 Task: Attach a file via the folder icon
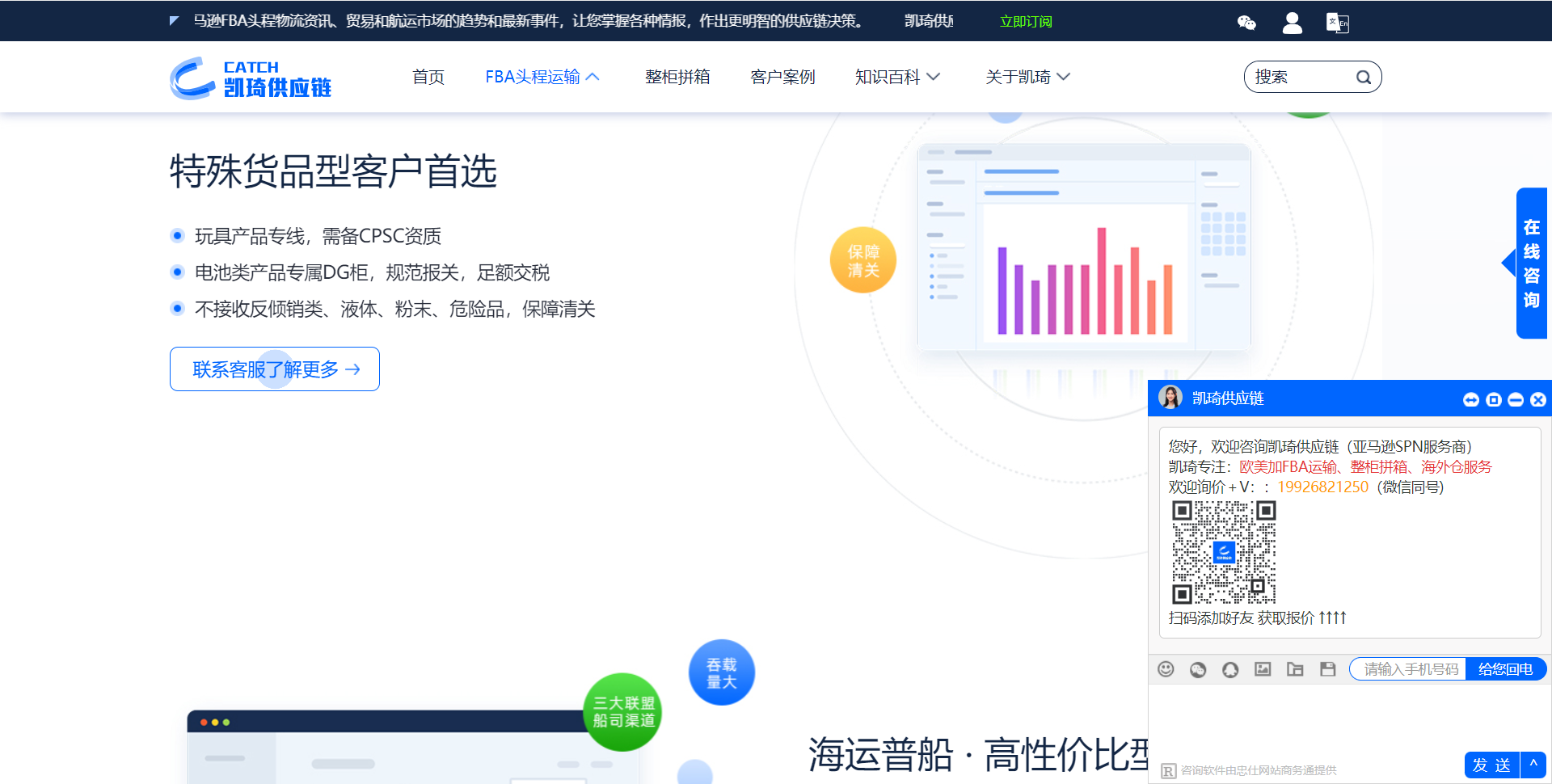(1295, 669)
